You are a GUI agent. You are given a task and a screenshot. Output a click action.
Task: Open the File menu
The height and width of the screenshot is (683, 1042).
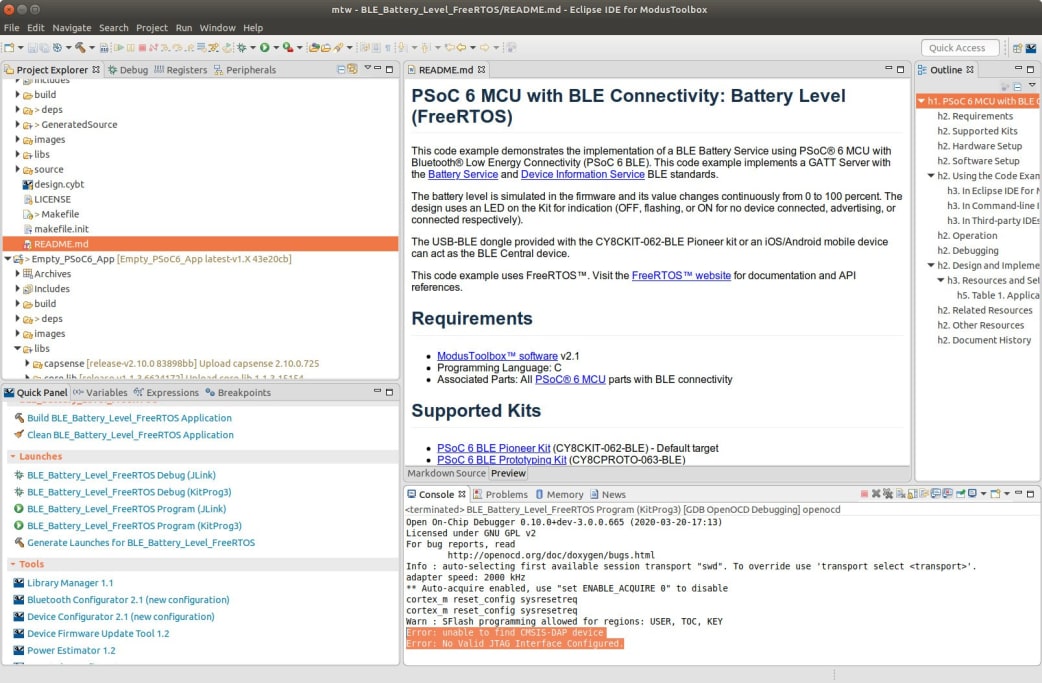point(11,28)
